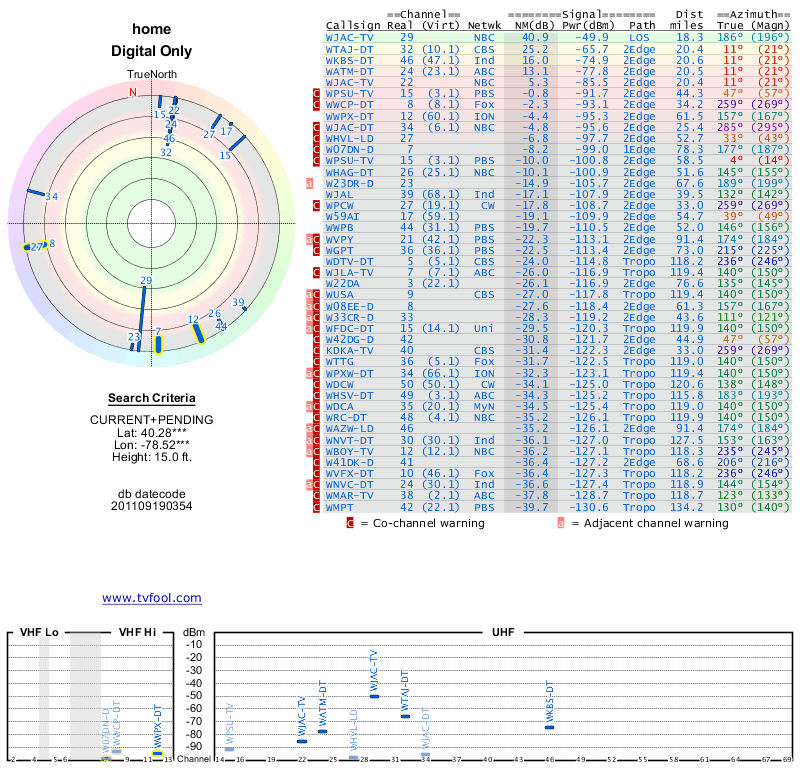This screenshot has height=768, width=800.
Task: Click the co-channel warning icon beside WHVL-LD
Action: 316,139
